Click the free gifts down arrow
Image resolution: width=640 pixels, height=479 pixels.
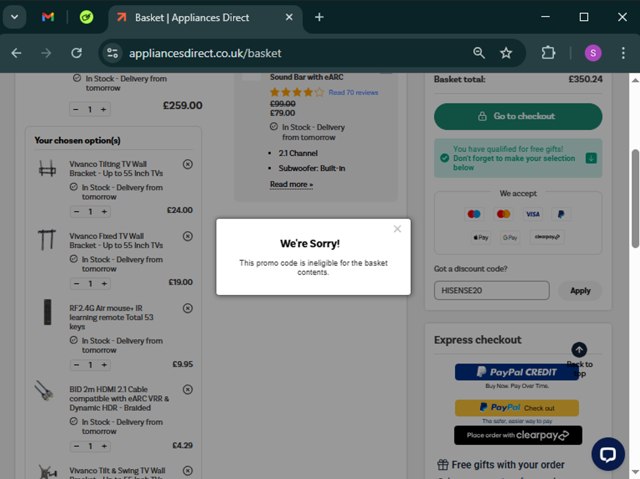pyautogui.click(x=591, y=158)
